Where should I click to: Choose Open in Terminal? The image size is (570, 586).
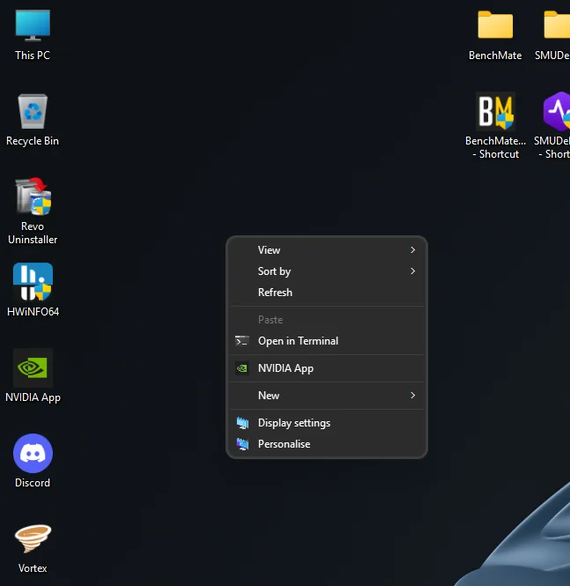(327, 341)
